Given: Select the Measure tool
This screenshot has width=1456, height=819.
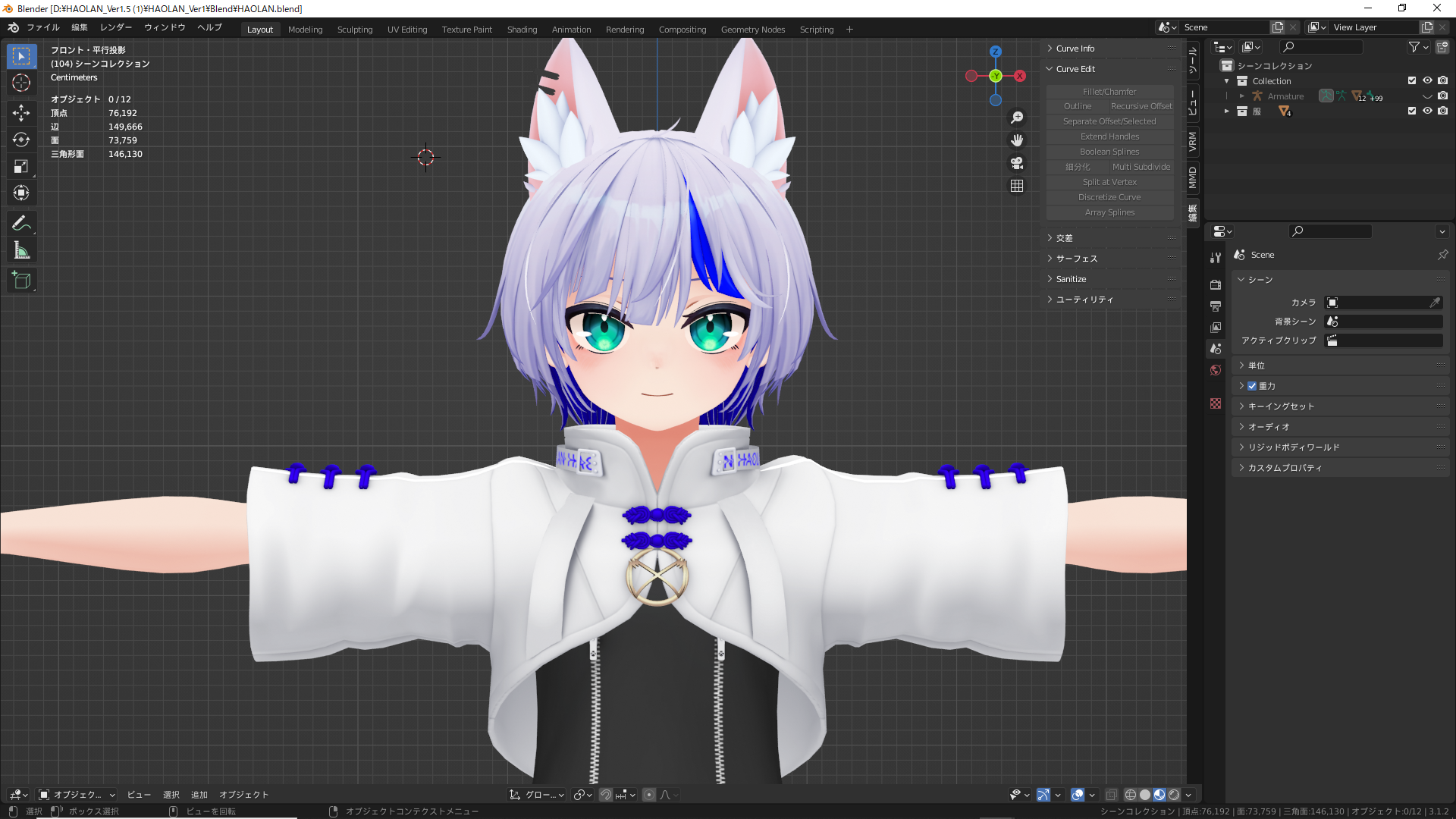Looking at the screenshot, I should pyautogui.click(x=21, y=249).
